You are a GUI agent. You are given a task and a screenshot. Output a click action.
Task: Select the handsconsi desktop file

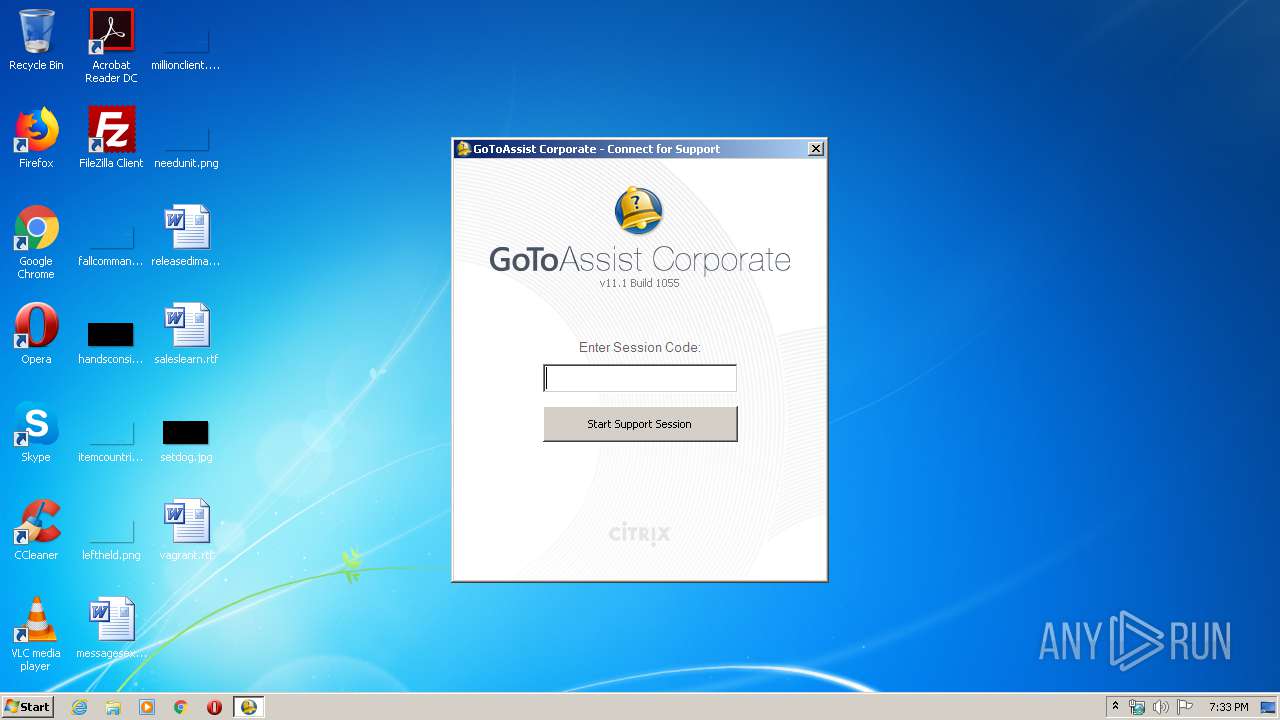(111, 341)
